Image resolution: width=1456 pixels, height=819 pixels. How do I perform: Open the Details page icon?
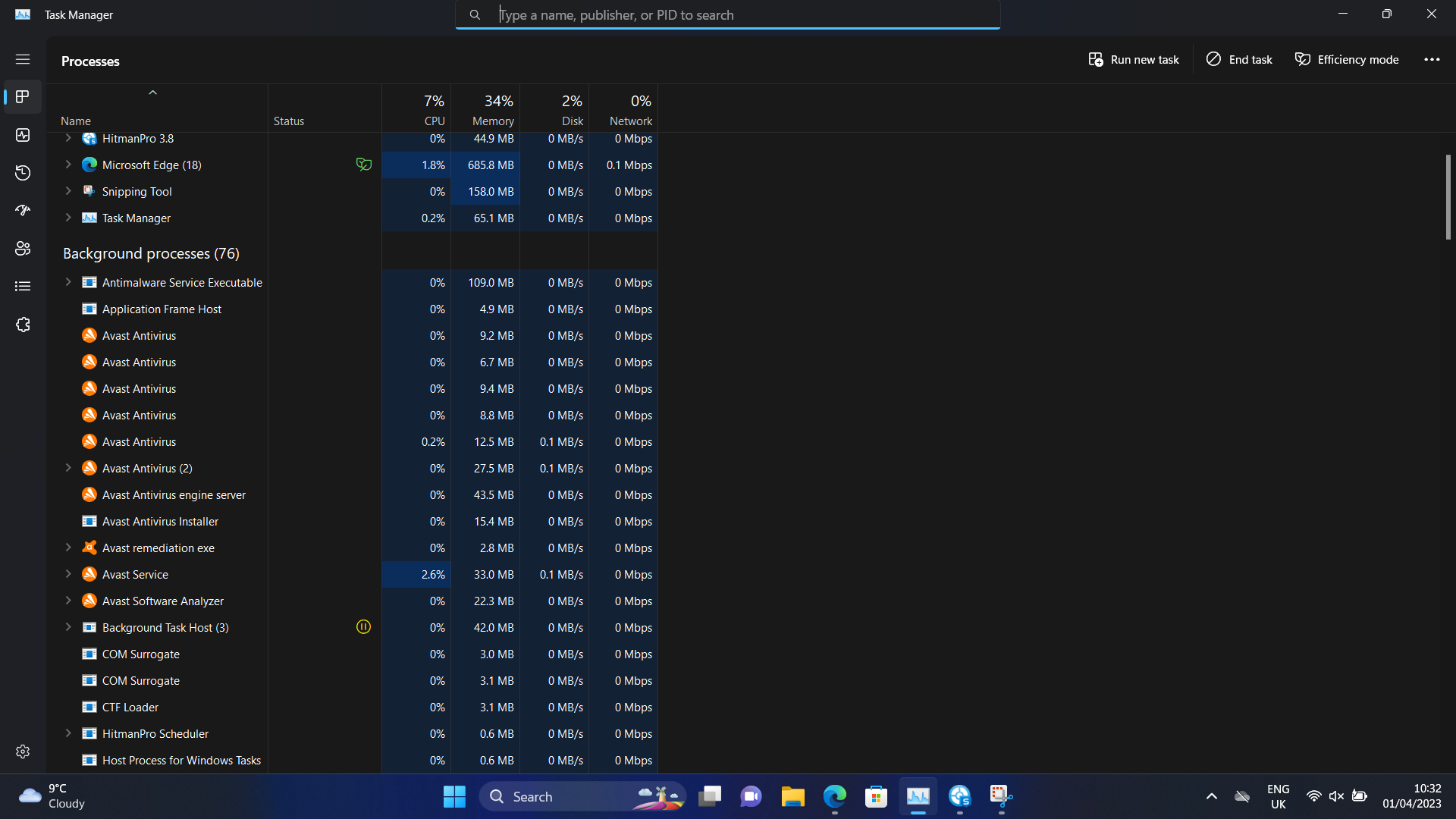tap(23, 287)
